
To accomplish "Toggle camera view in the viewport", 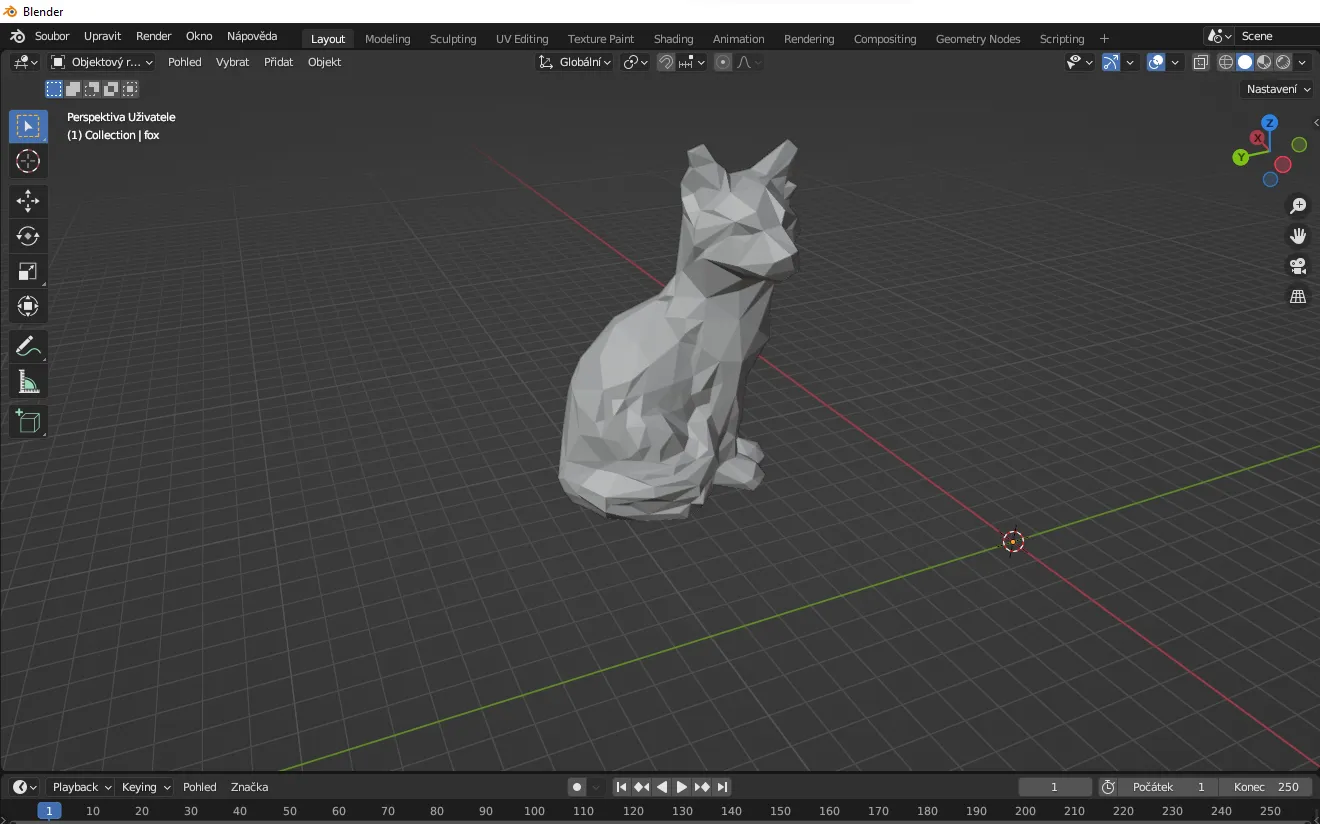I will [1298, 266].
